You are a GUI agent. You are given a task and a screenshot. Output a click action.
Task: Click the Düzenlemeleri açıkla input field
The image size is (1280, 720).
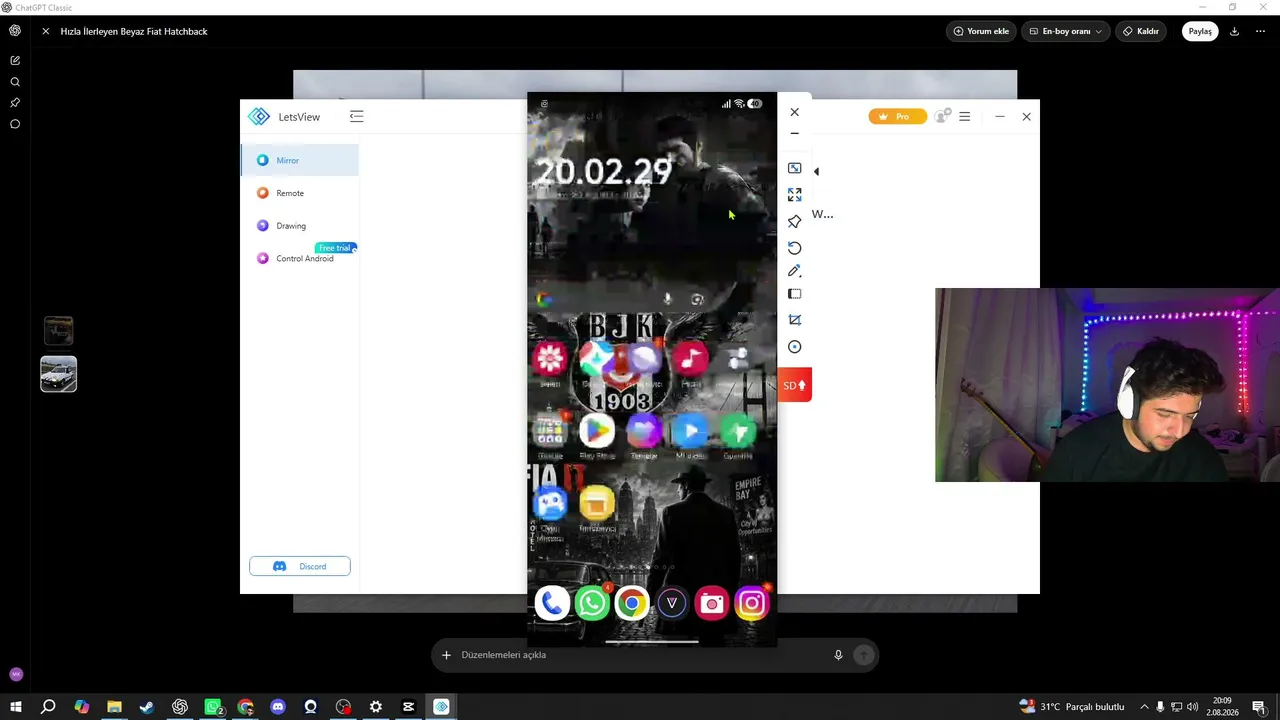pyautogui.click(x=640, y=655)
